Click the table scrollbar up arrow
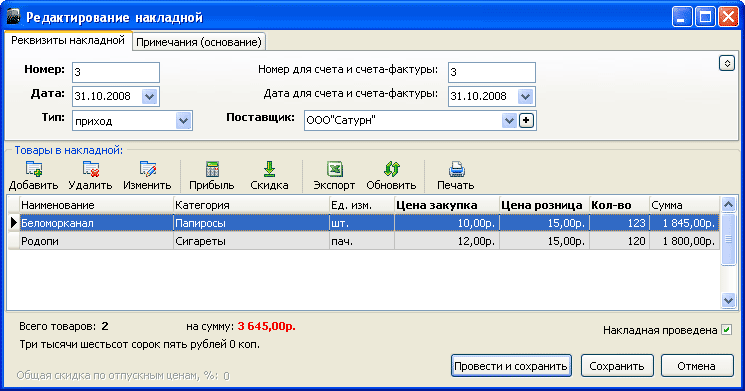The width and height of the screenshot is (745, 391). click(x=728, y=205)
